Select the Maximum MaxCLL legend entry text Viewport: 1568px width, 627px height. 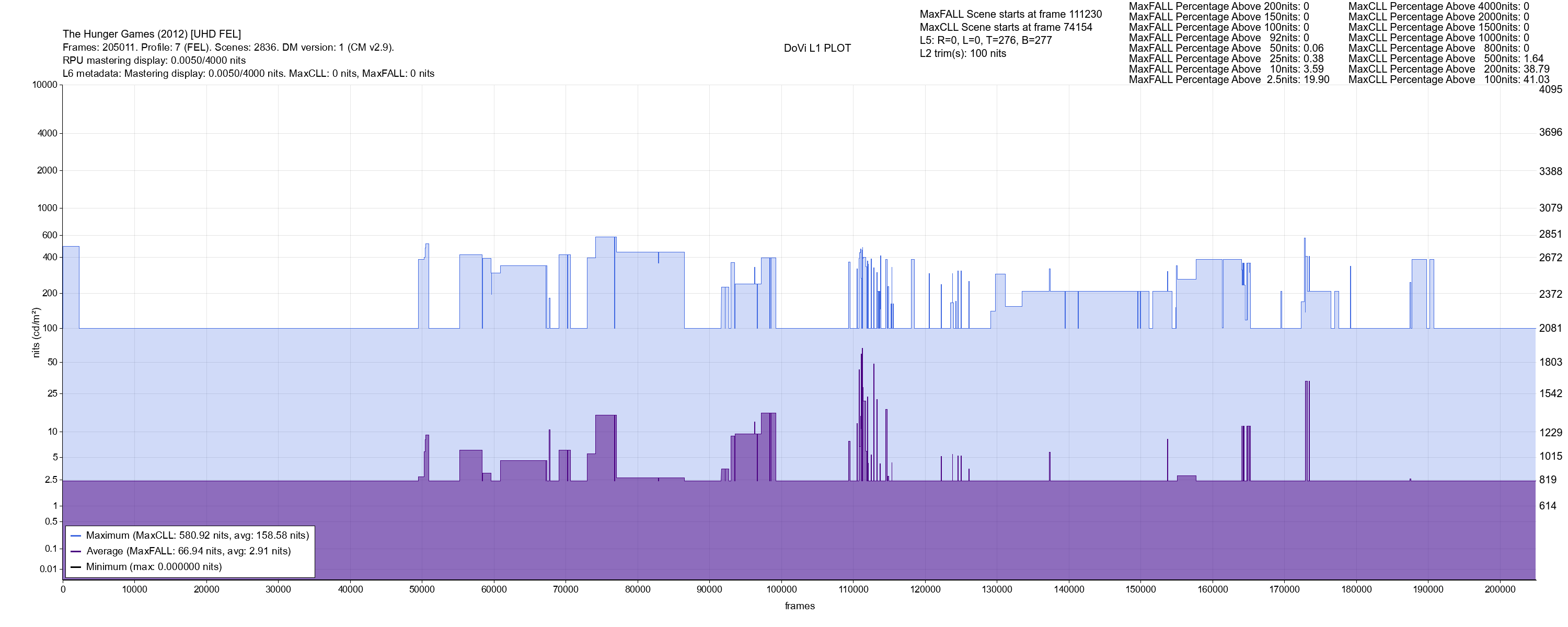tap(197, 536)
